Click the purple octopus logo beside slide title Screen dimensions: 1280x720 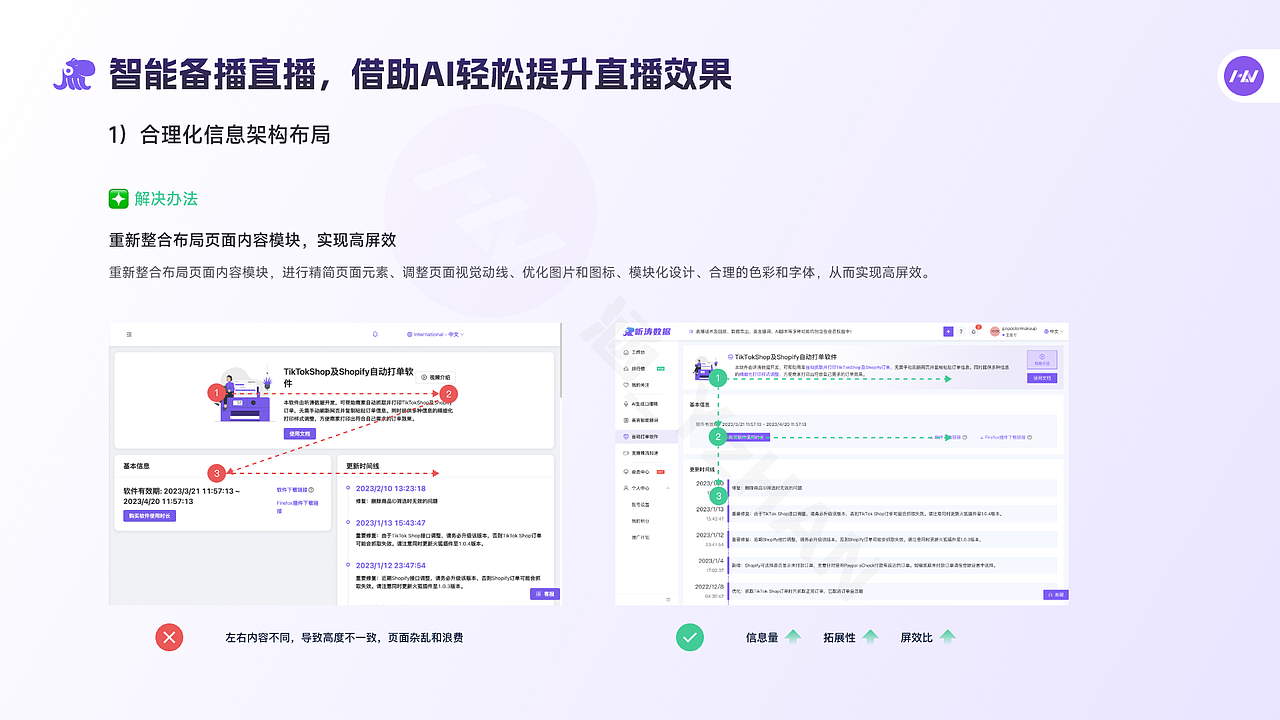75,75
